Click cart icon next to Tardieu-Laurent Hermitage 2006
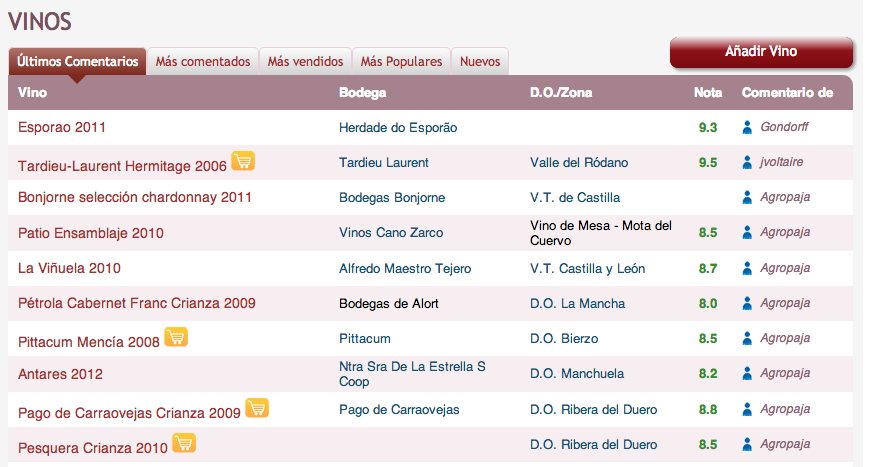This screenshot has width=870, height=467. click(243, 161)
